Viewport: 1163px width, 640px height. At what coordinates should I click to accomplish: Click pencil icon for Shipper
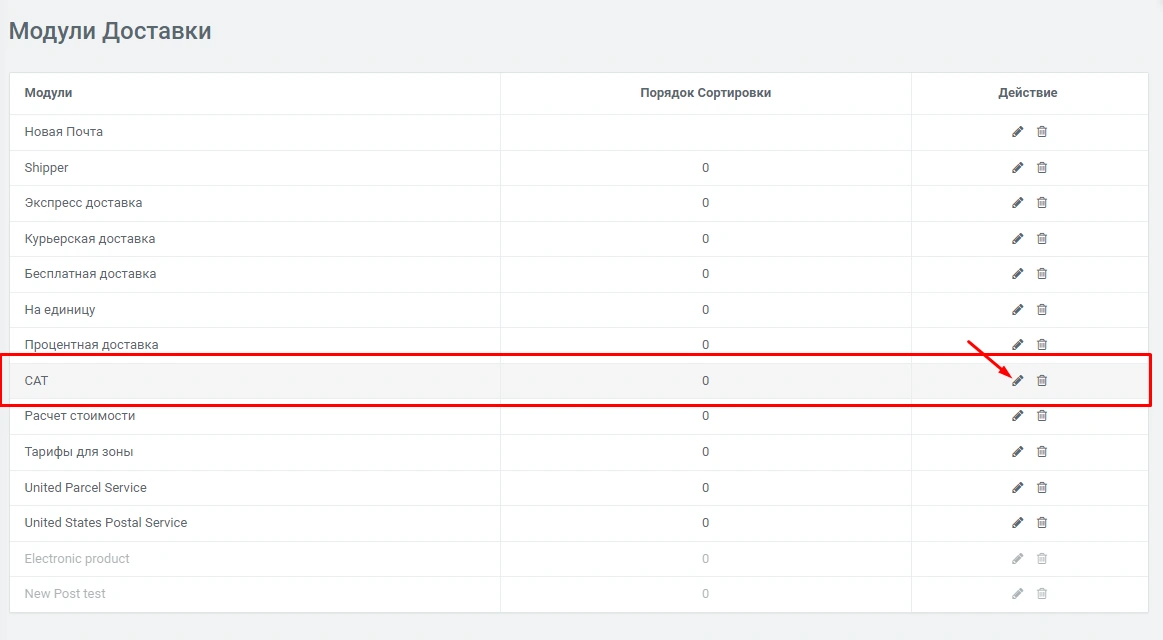[x=1017, y=168]
